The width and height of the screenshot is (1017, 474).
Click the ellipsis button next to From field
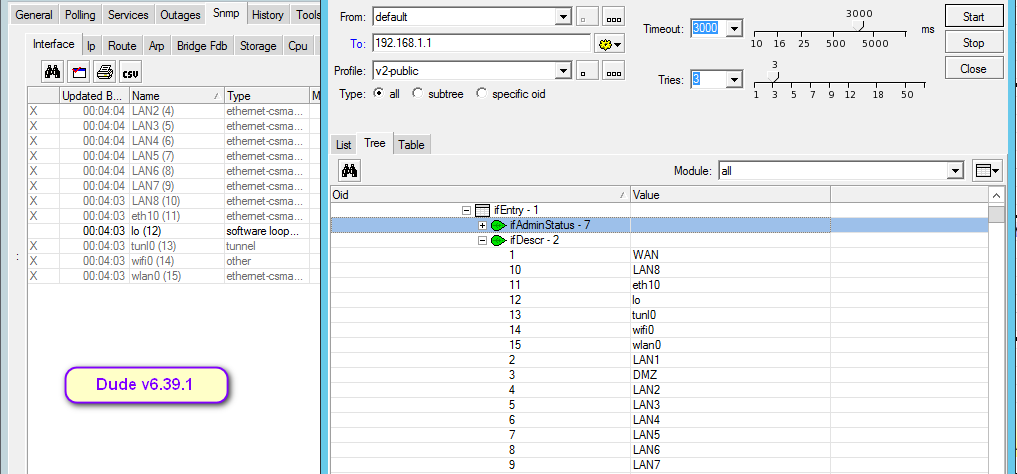[x=614, y=17]
